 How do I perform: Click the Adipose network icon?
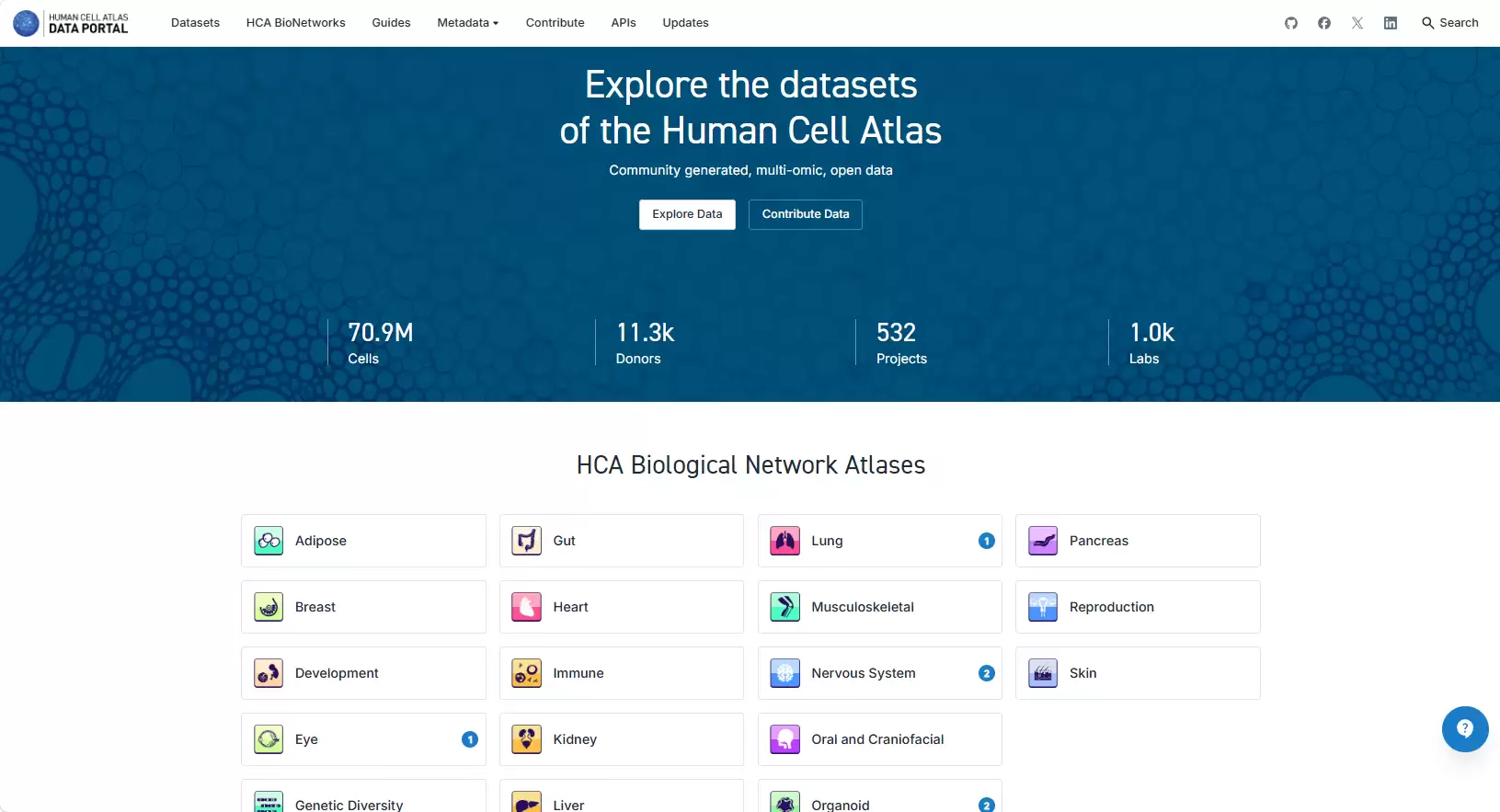(269, 541)
